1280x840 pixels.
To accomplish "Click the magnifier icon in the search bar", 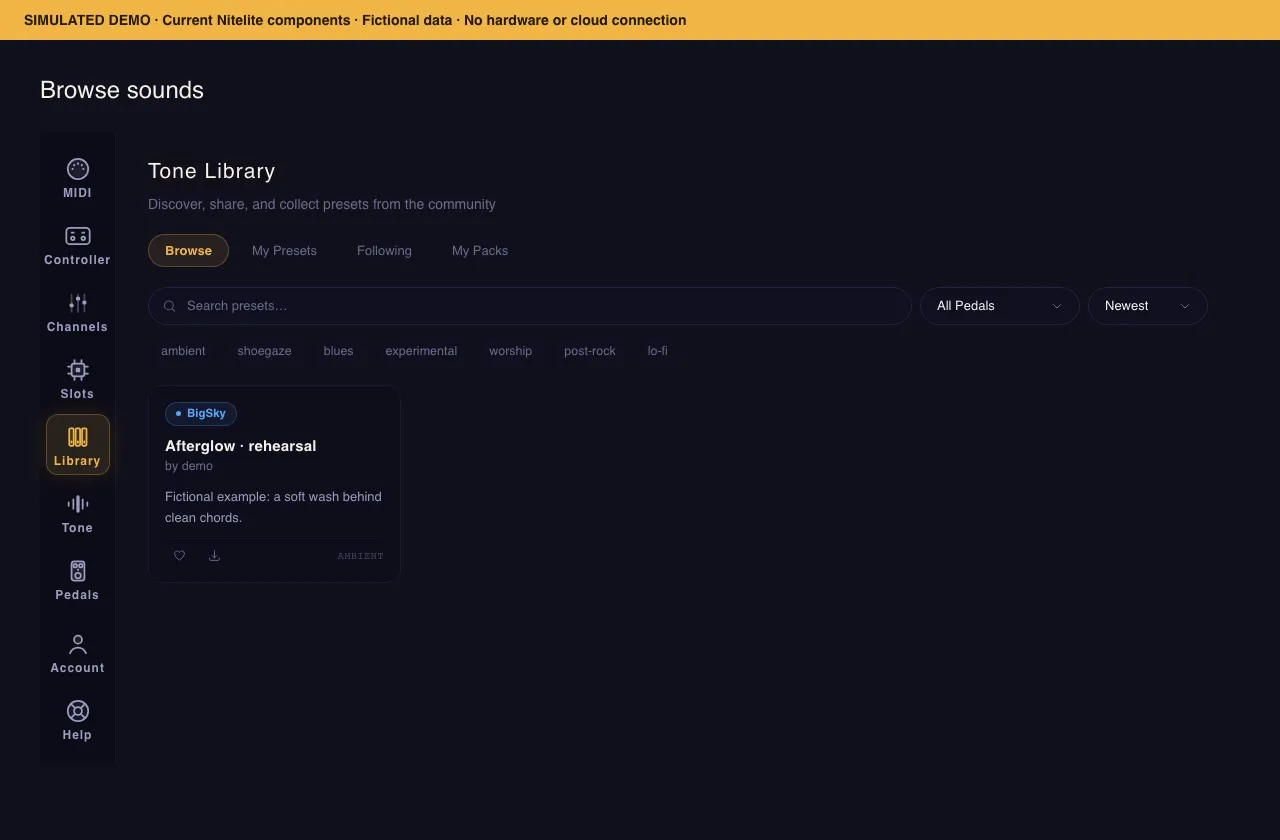I will point(170,306).
